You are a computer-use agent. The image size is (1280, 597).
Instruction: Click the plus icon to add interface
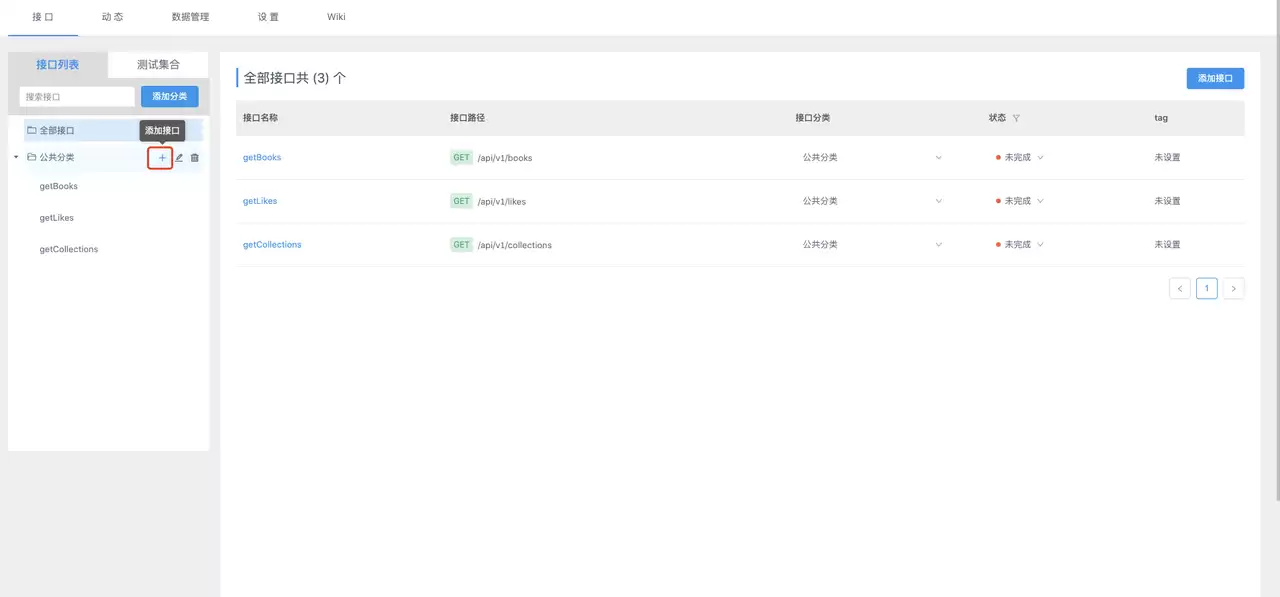tap(162, 158)
